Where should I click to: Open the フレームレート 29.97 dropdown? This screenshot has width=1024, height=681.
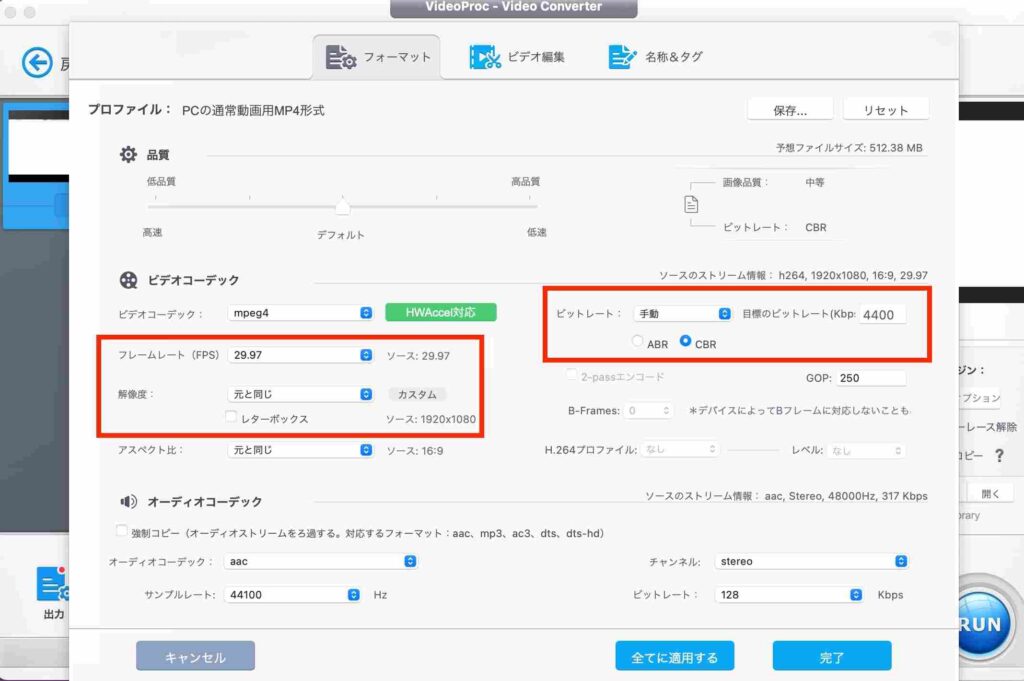300,355
